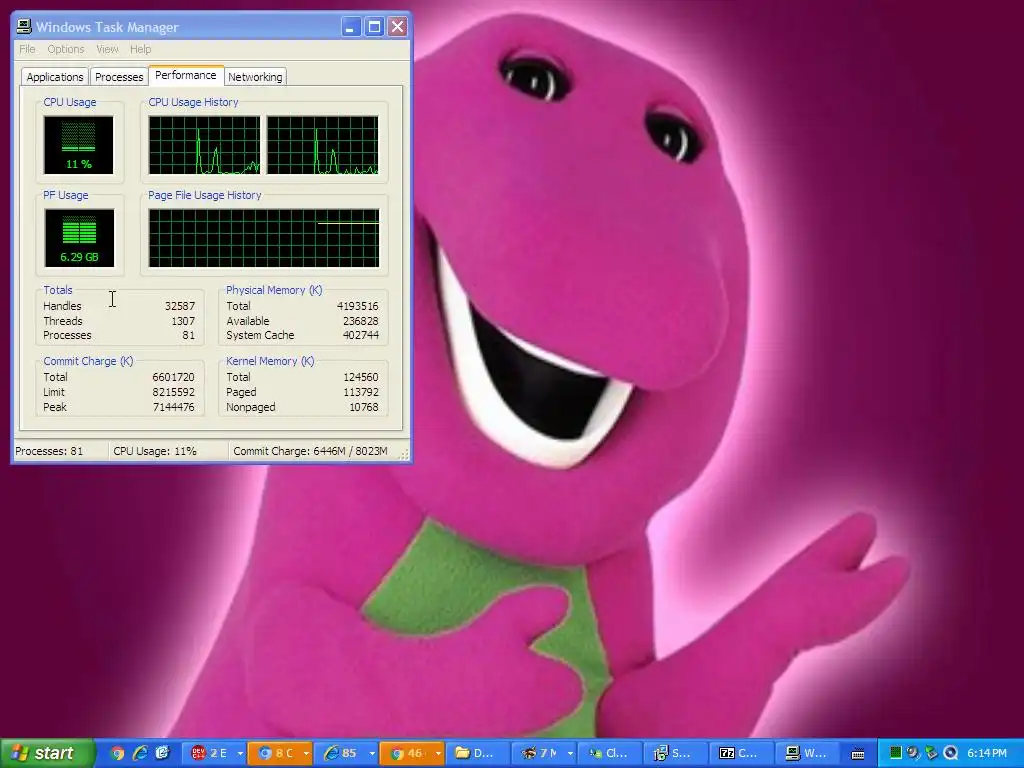Screen dimensions: 1024x768
Task: Open the '7 M' taskbar group
Action: (x=538, y=753)
